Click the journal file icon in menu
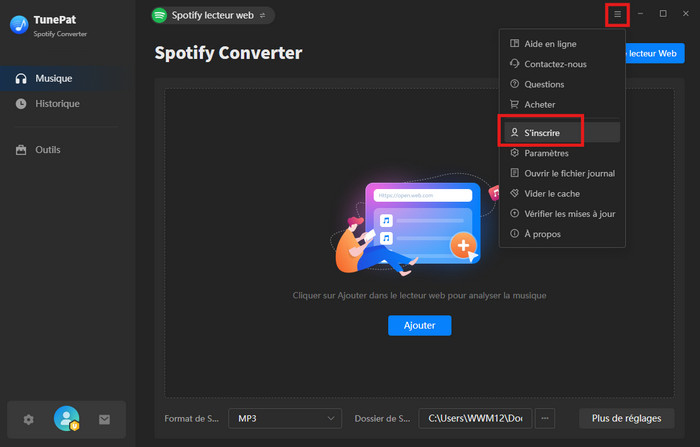Screen dimensions: 700x447 (x=514, y=173)
